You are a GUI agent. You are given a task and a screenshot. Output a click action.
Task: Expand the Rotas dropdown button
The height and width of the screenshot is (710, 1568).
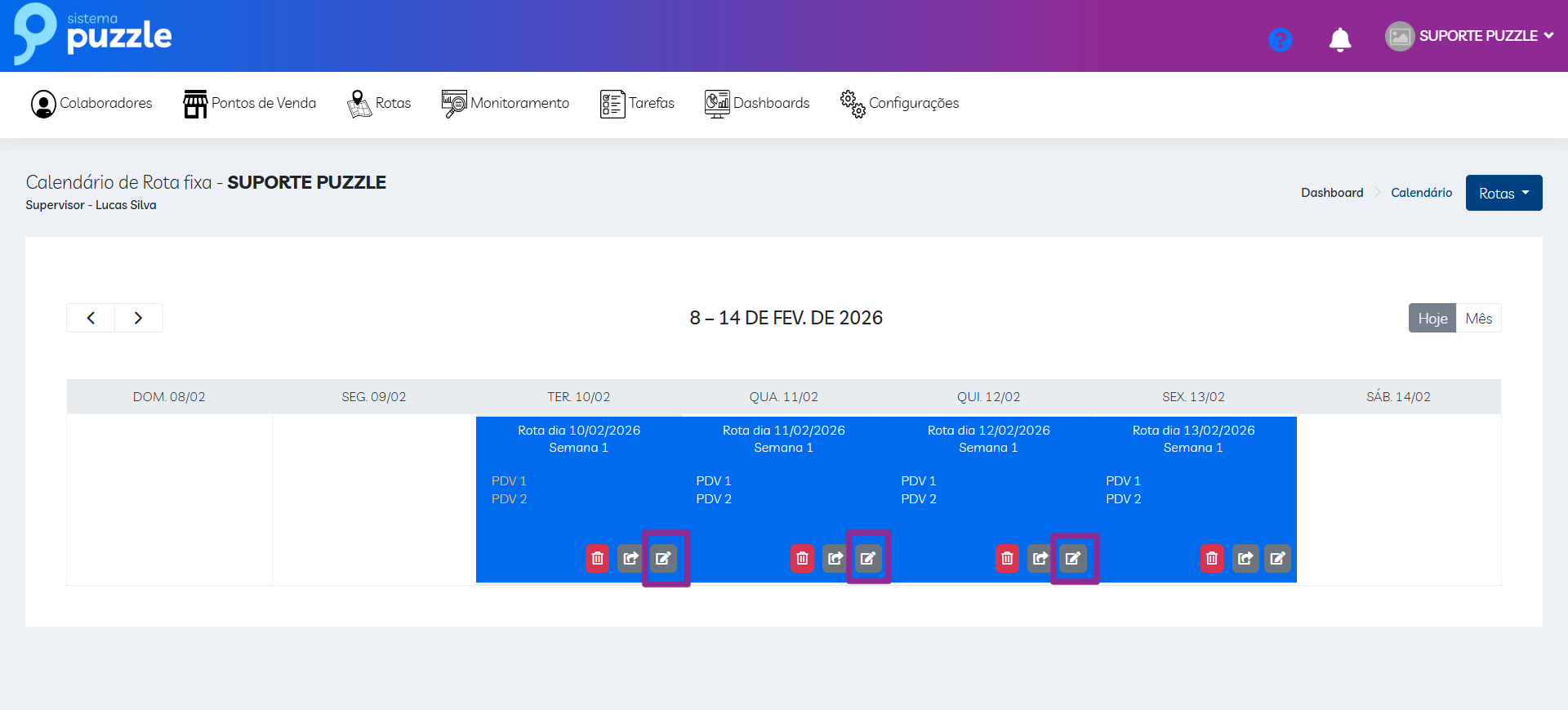point(1503,194)
